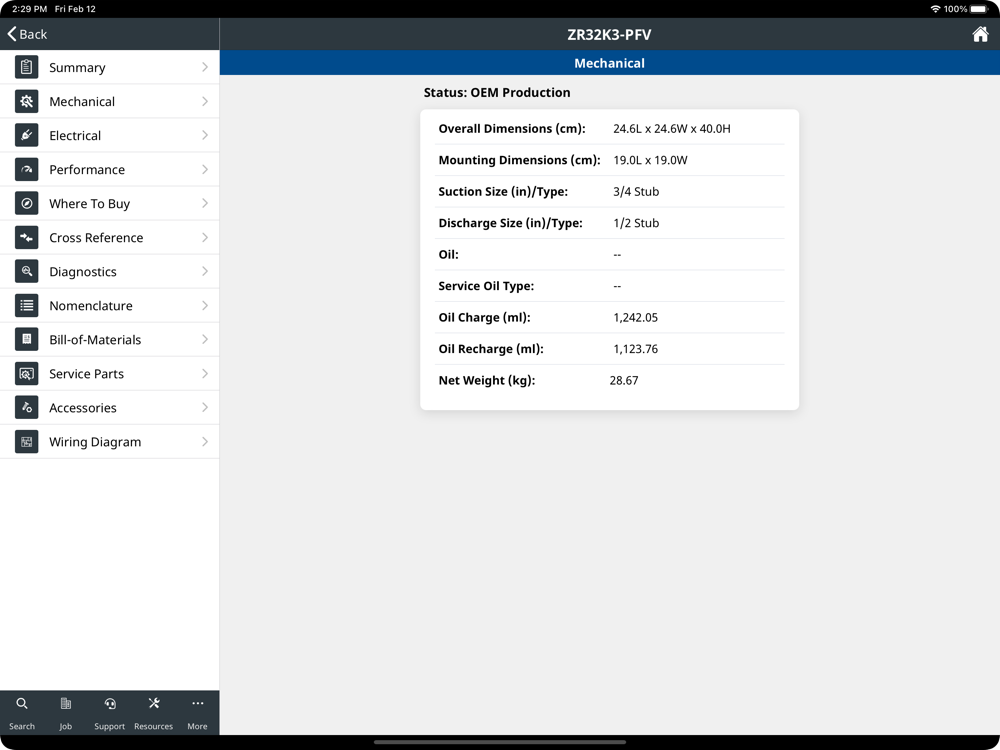
Task: Expand the Nomenclature row chevron
Action: click(205, 305)
